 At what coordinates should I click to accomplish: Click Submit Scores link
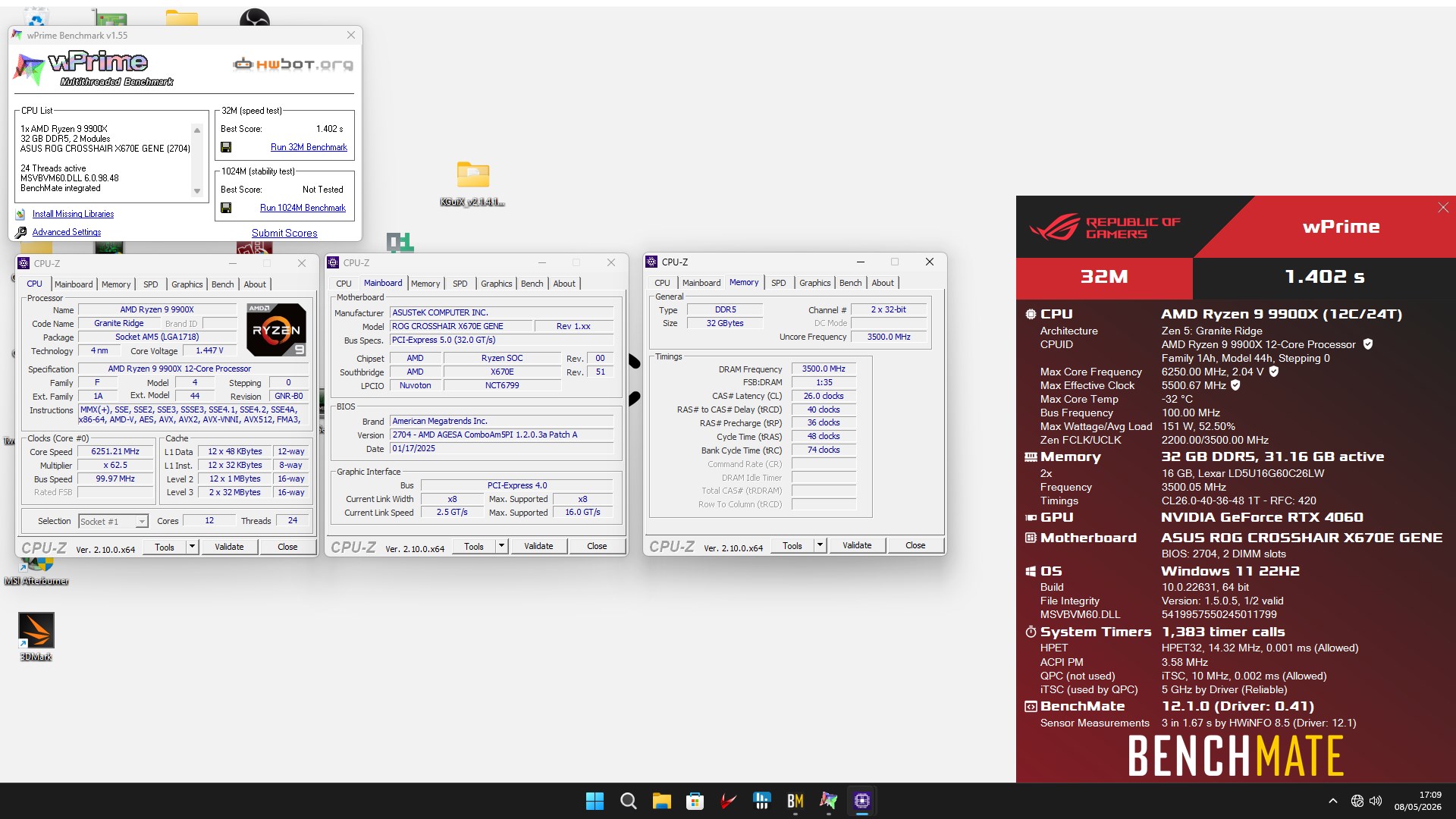[x=284, y=233]
